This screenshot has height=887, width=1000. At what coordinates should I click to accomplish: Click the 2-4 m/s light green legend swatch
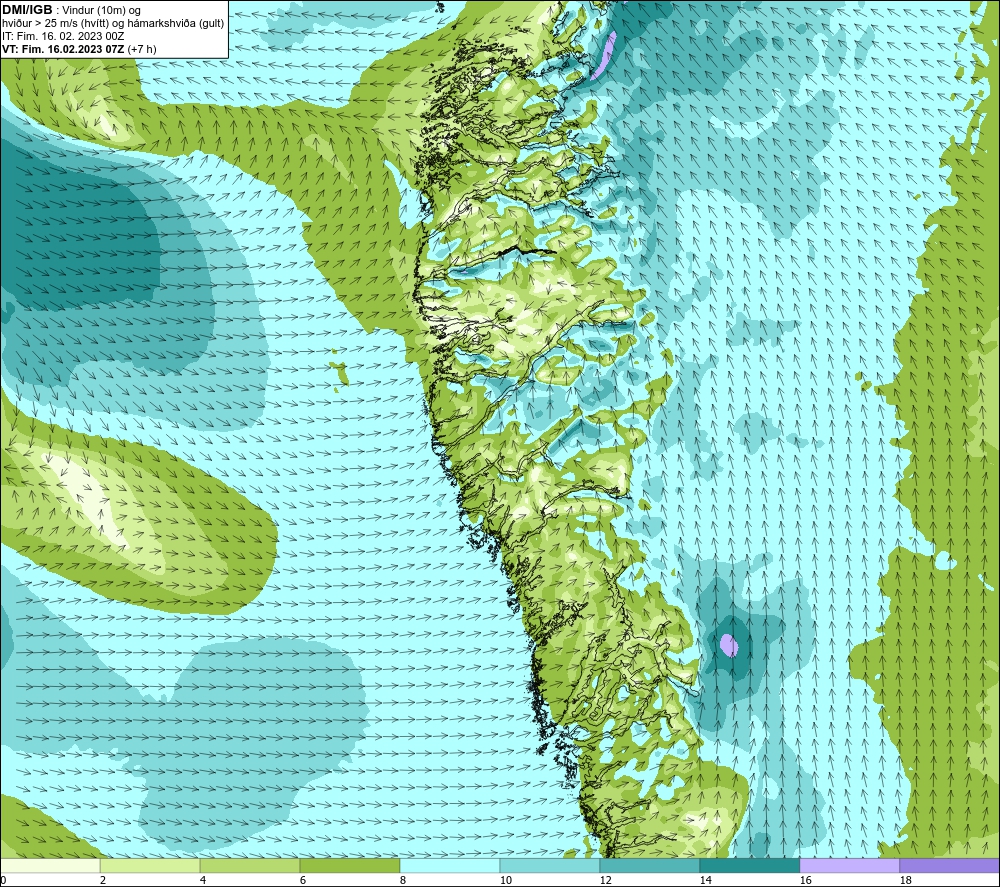pyautogui.click(x=150, y=865)
